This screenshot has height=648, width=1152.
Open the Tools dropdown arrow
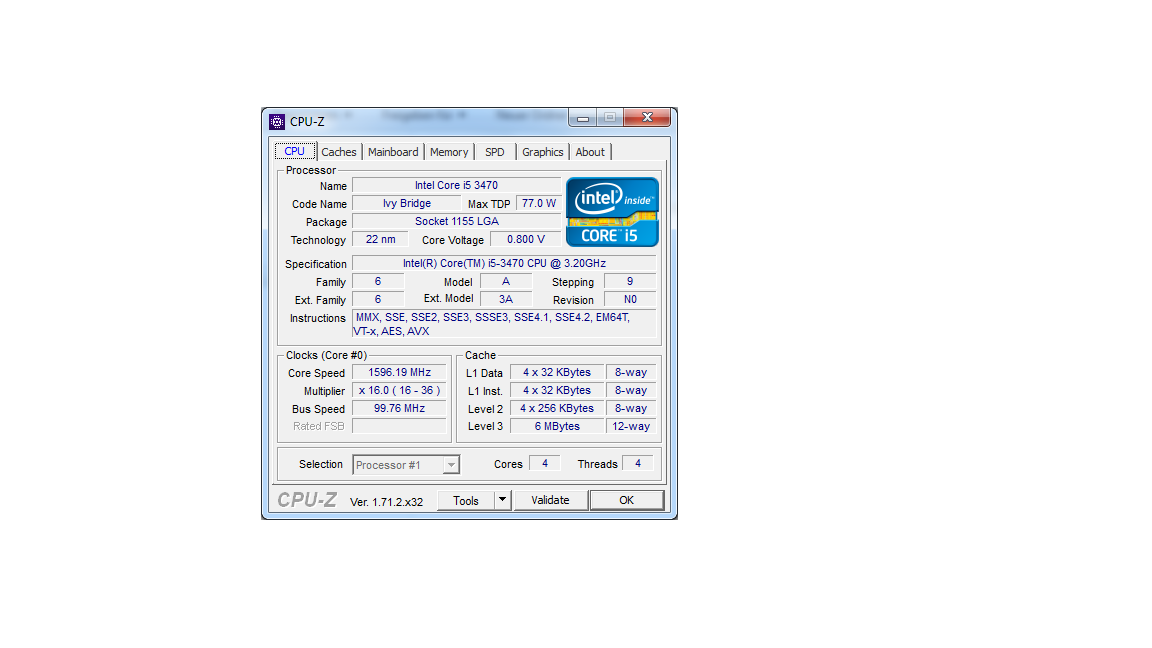(503, 500)
